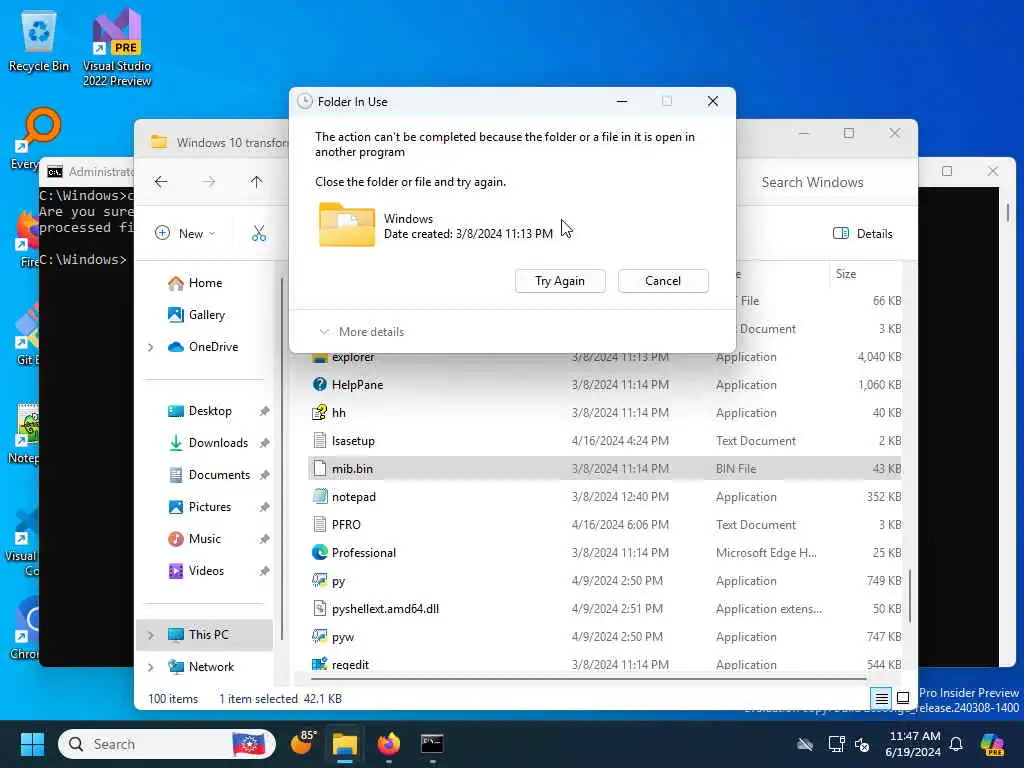
Task: Expand the OneDrive tree node
Action: pos(151,347)
